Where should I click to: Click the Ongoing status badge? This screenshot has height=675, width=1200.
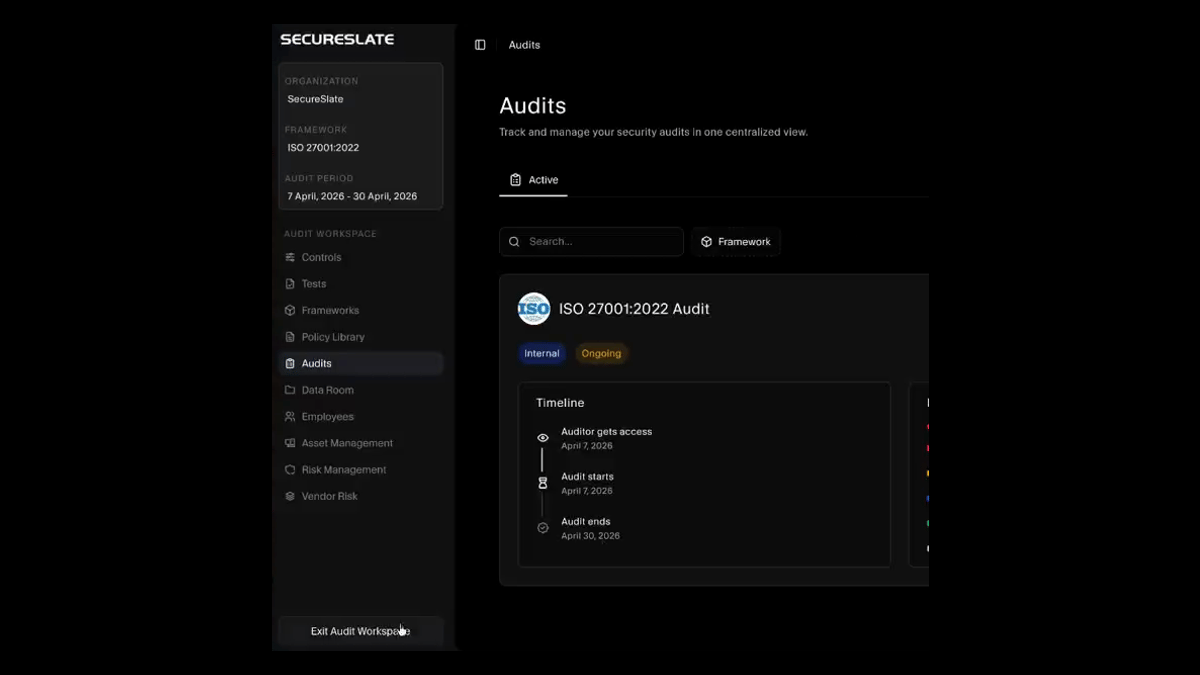(x=601, y=353)
